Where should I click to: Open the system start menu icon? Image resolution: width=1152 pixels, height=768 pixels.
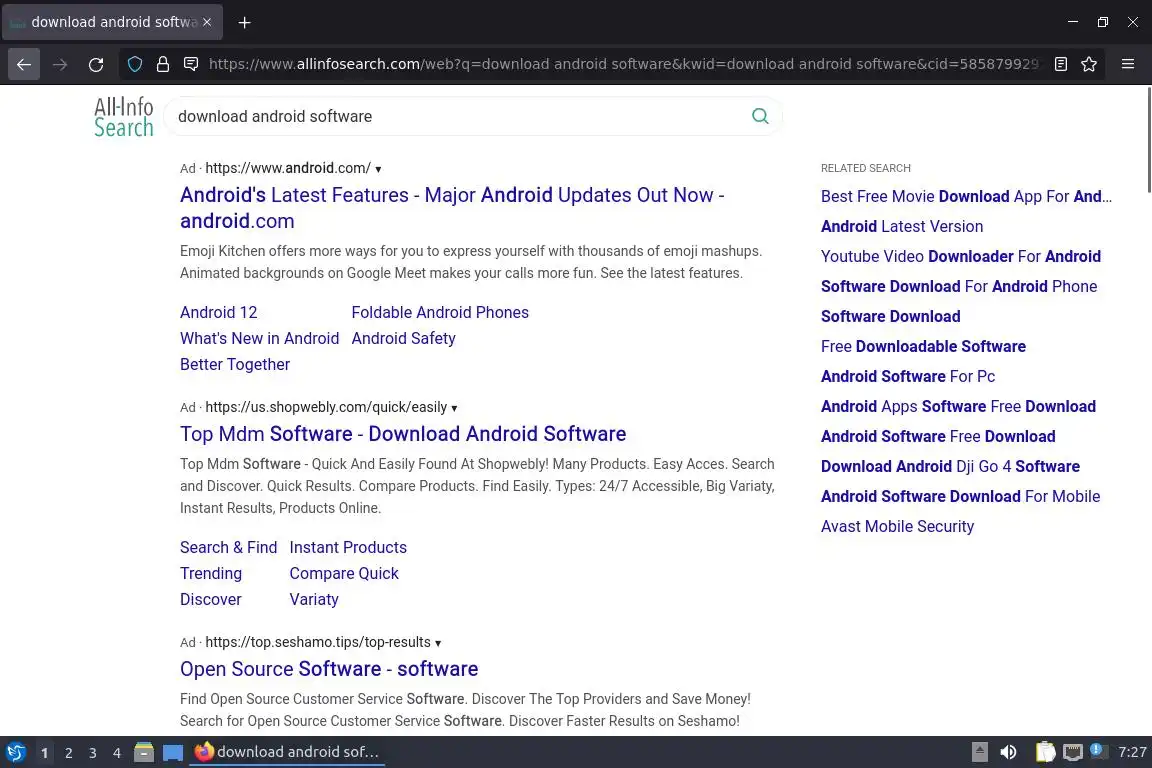[x=15, y=753]
